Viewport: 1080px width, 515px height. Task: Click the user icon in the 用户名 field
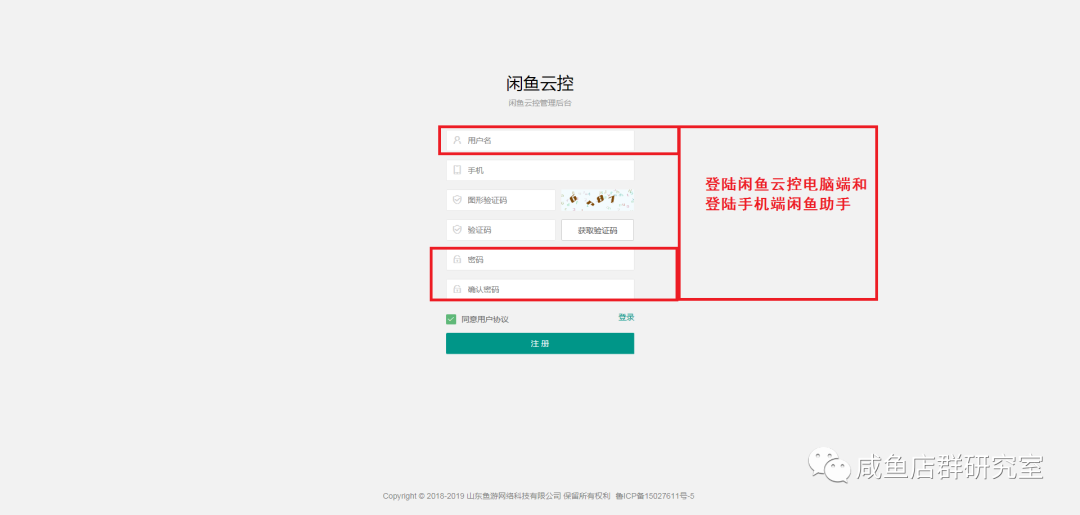click(457, 141)
